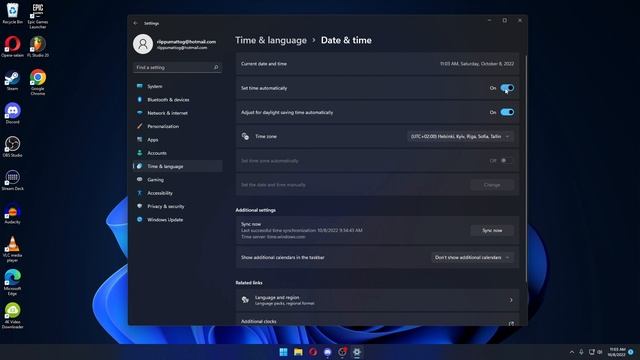The width and height of the screenshot is (640, 360).
Task: Click the Sync now button
Action: [492, 231]
